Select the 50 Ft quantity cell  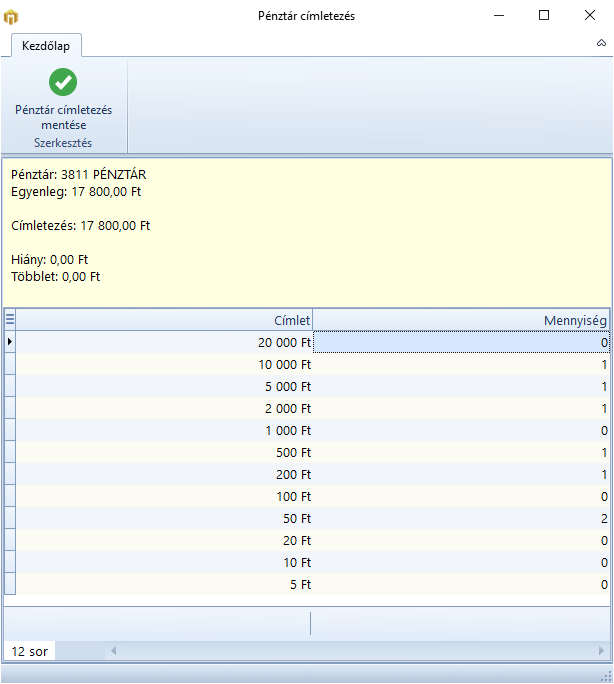[x=461, y=519]
